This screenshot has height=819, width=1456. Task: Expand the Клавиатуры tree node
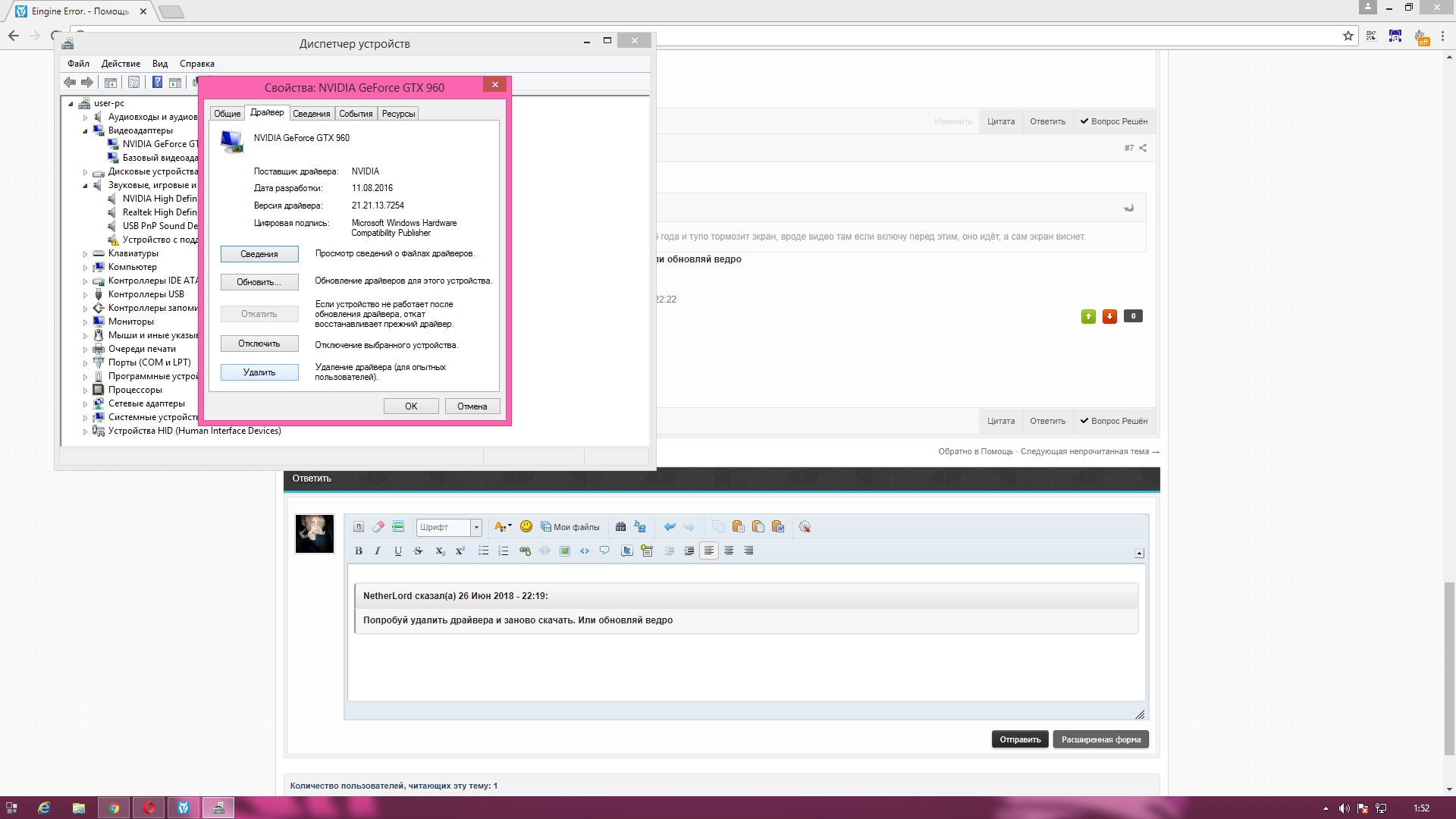click(x=85, y=254)
